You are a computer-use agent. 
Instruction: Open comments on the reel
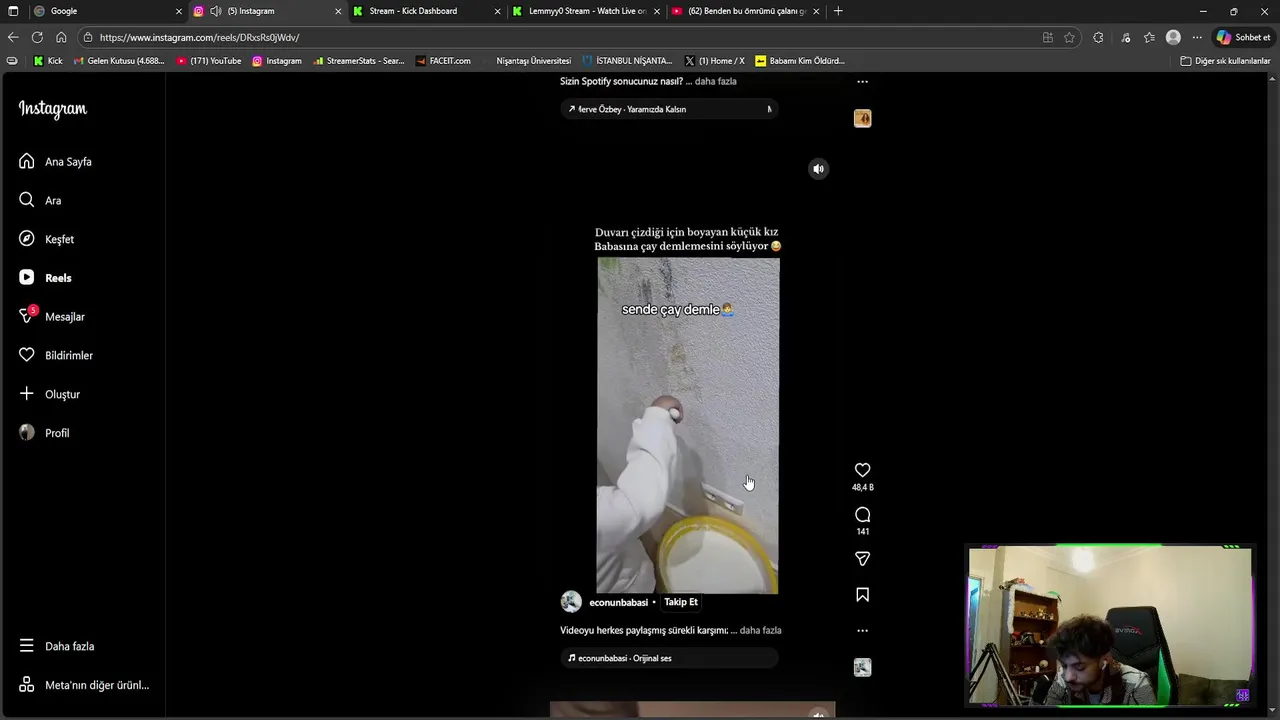pos(862,515)
